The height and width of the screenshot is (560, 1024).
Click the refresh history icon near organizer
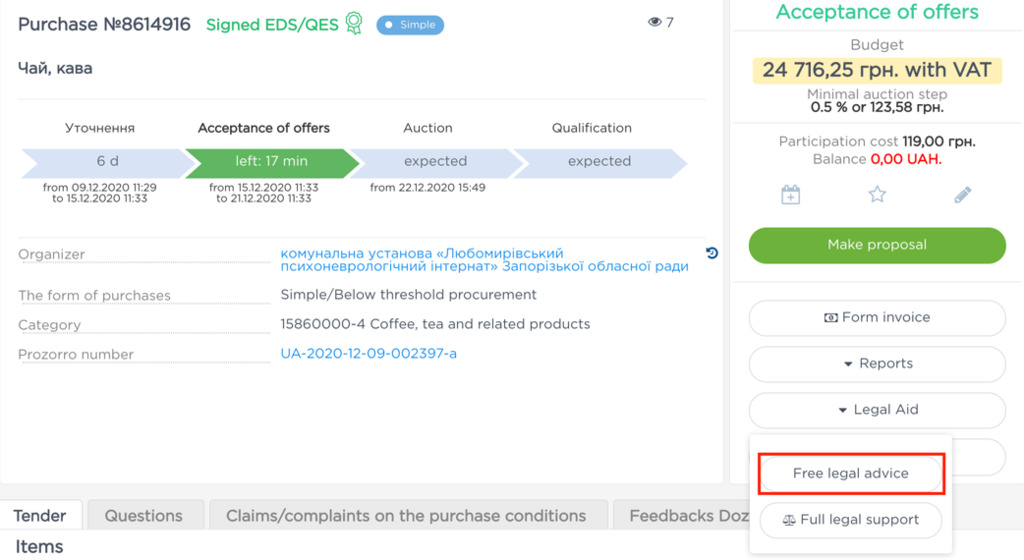pos(712,253)
